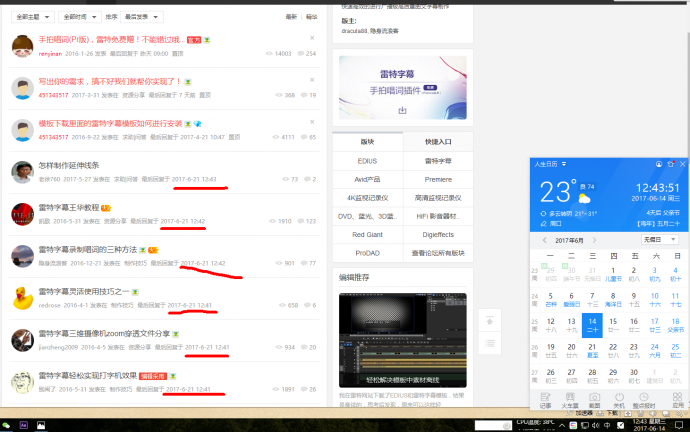The width and height of the screenshot is (690, 432).
Task: Open thread 雷特字幕录制唱词的三种方法
Action: click(x=88, y=249)
